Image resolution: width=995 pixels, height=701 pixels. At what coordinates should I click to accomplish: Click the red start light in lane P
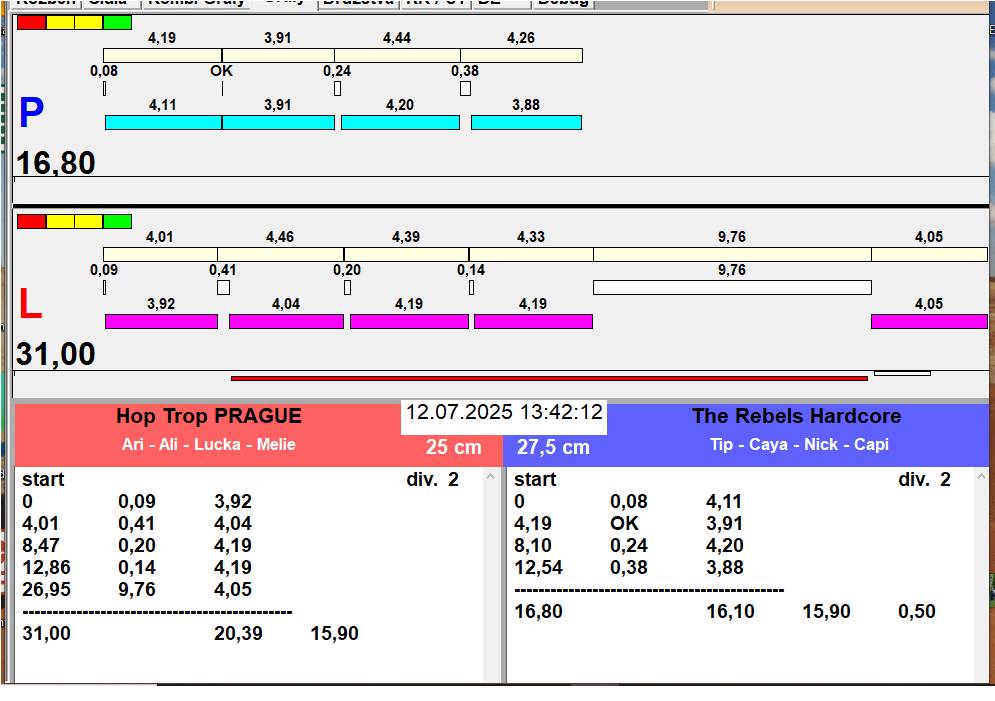click(x=31, y=22)
